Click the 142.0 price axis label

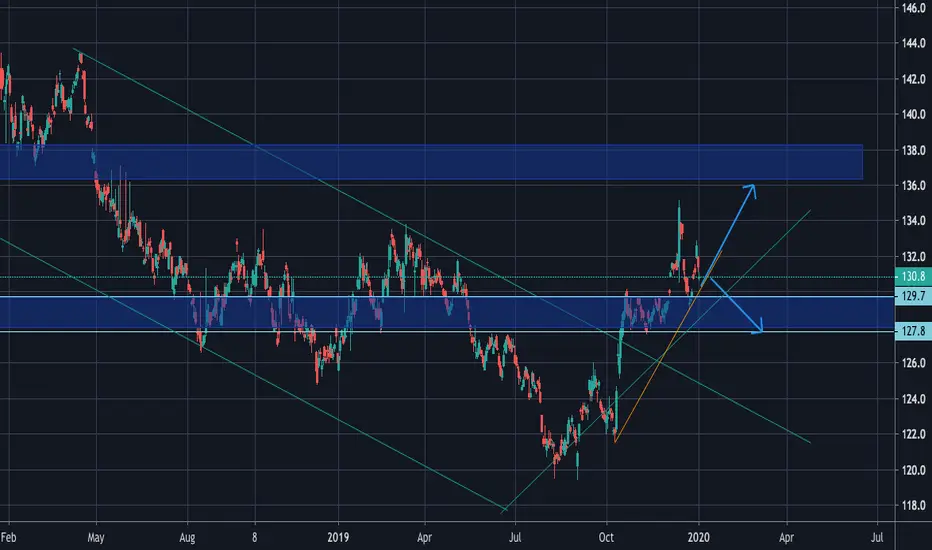[x=914, y=78]
